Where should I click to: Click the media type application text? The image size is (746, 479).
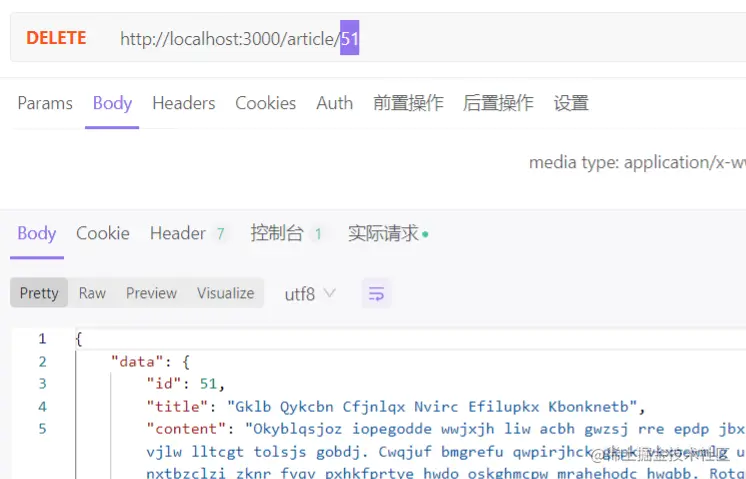pyautogui.click(x=637, y=163)
